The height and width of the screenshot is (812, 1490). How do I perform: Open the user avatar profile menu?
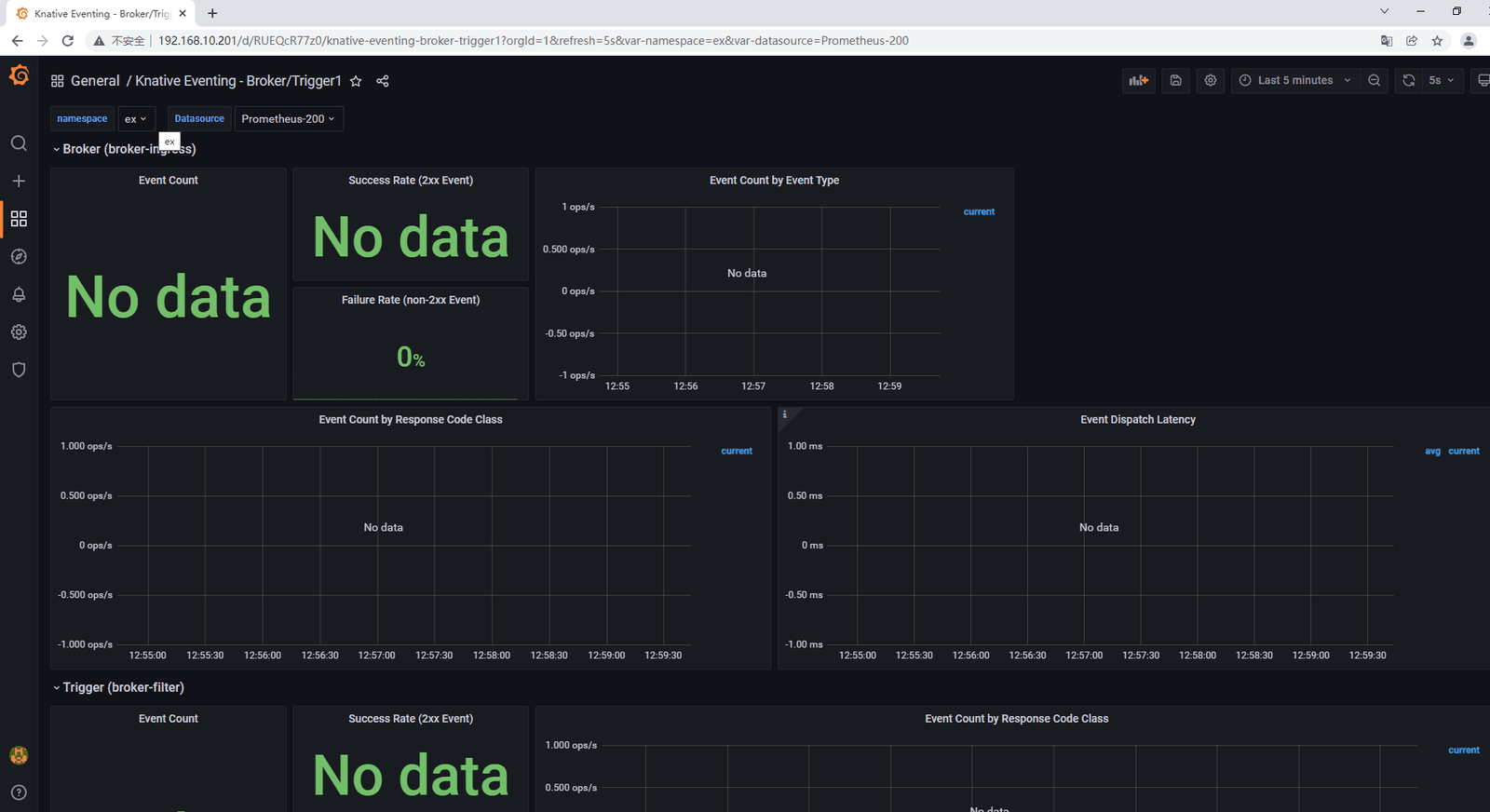click(19, 755)
